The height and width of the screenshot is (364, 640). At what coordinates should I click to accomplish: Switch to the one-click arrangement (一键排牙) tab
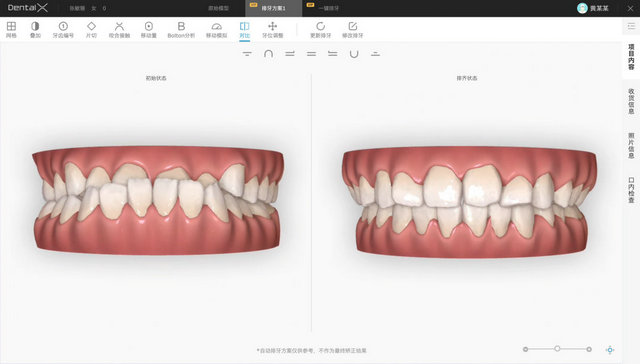pyautogui.click(x=329, y=8)
